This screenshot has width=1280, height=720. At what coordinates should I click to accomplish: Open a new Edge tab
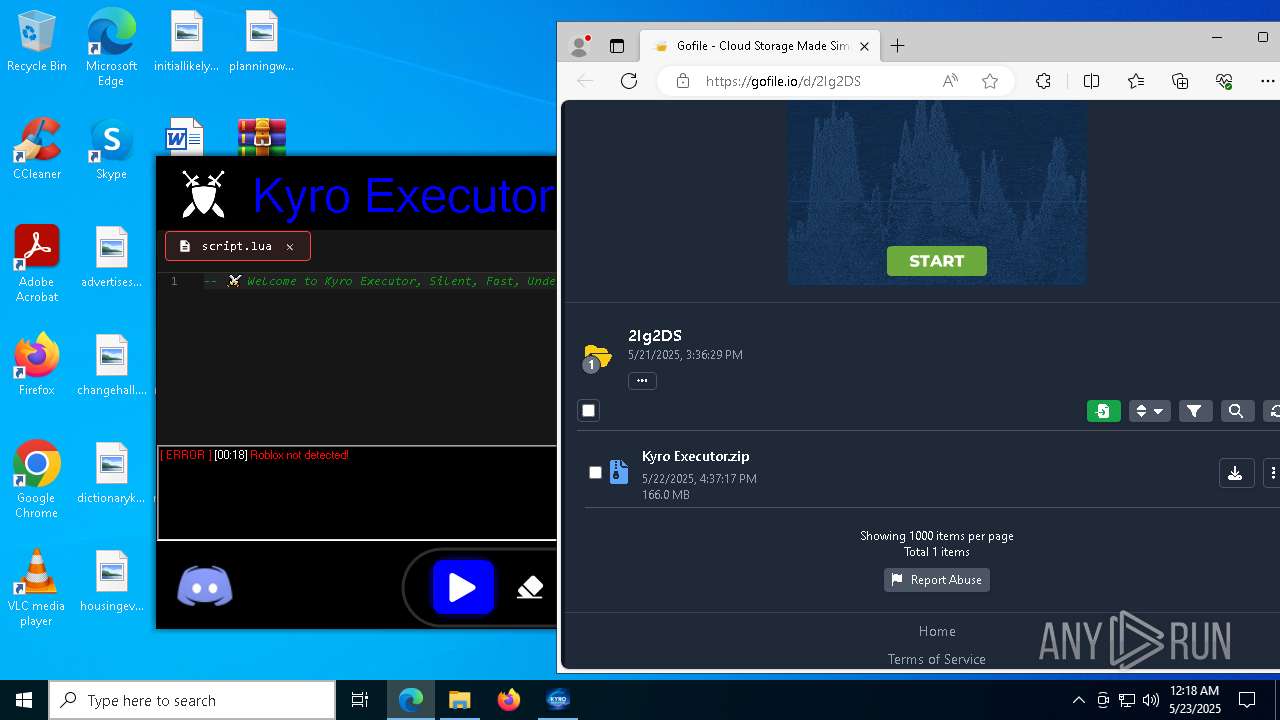[898, 46]
